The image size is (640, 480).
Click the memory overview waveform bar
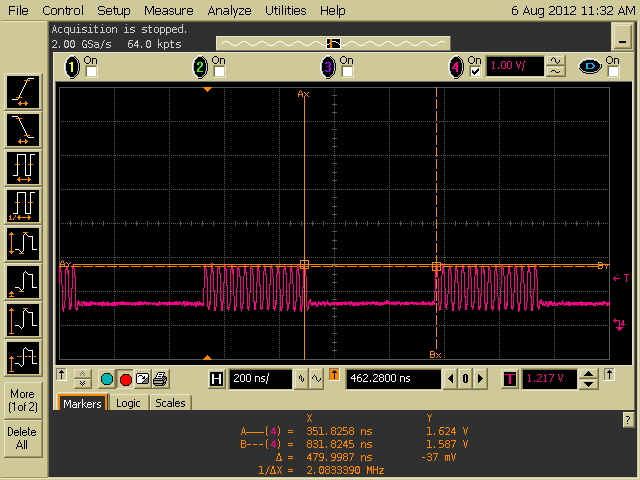[x=333, y=43]
